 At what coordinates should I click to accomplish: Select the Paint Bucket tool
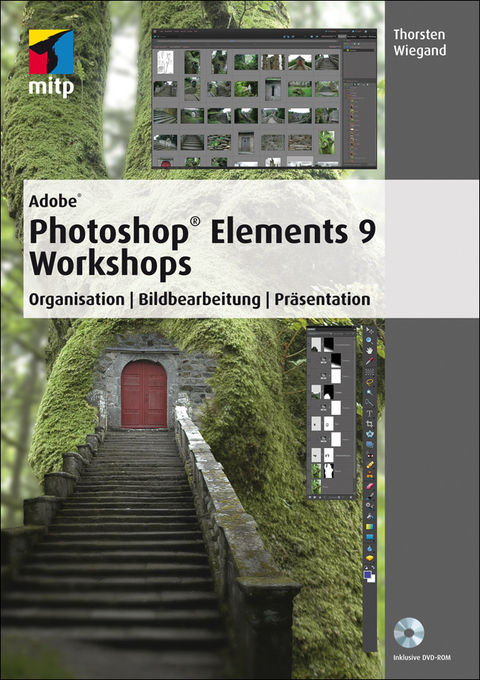click(x=369, y=517)
